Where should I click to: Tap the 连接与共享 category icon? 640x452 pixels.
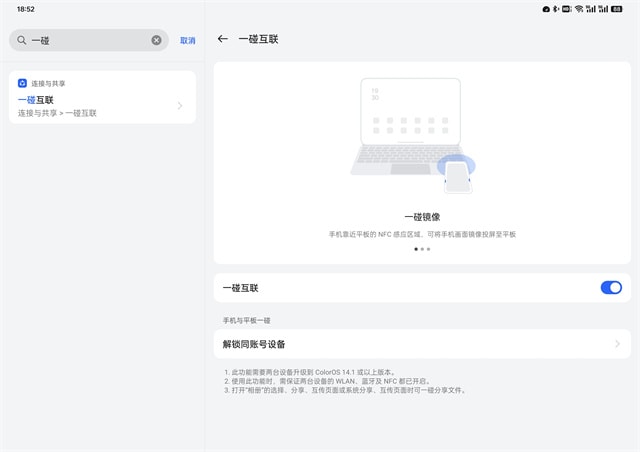point(22,83)
